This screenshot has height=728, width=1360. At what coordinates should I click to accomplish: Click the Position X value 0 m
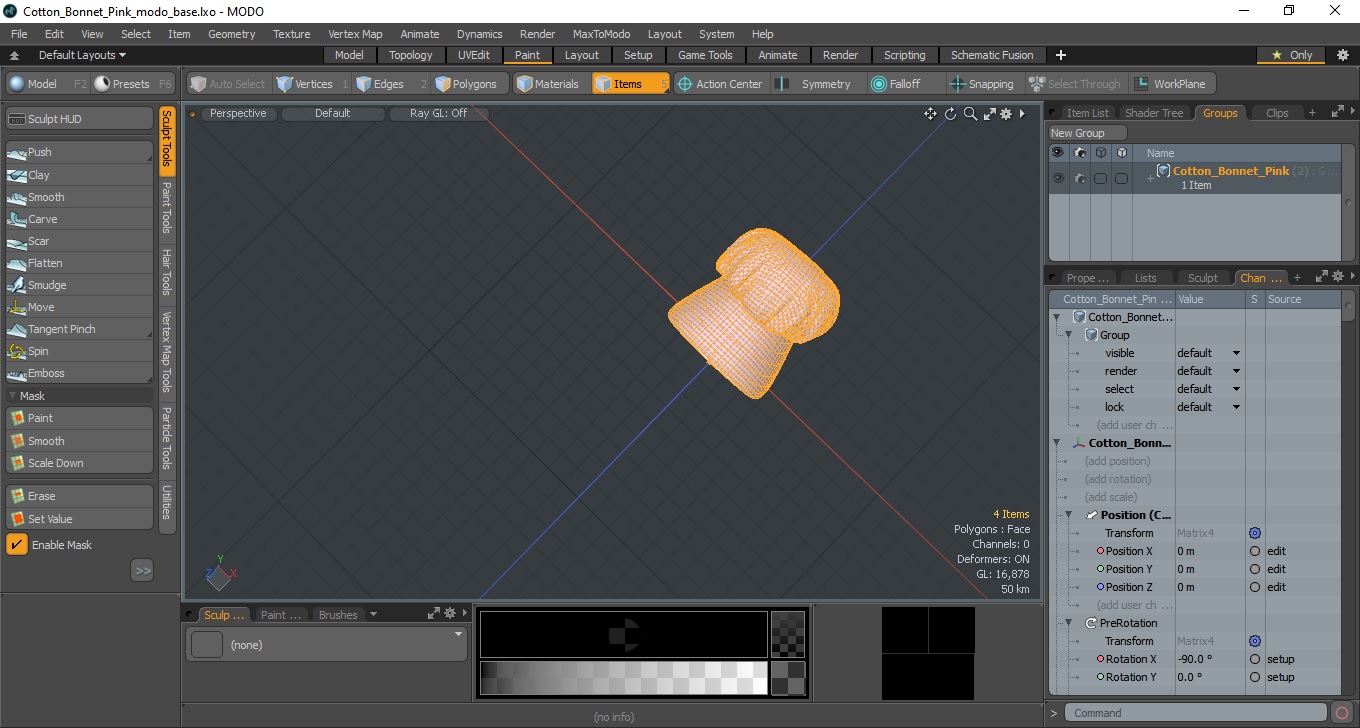pos(1209,551)
